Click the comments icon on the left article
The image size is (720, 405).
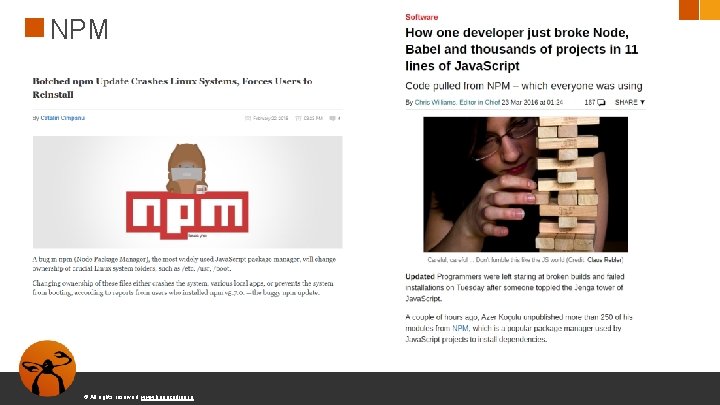click(332, 118)
